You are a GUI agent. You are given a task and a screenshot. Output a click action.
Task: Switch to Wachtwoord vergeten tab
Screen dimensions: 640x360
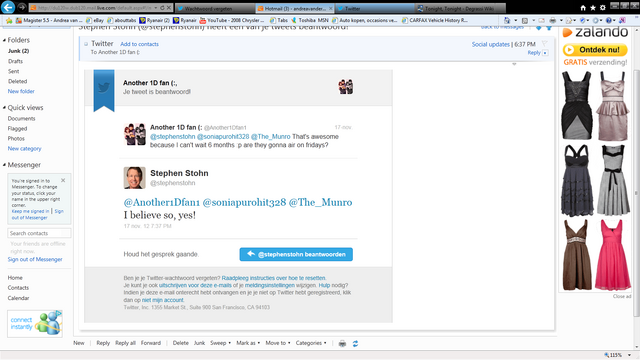pyautogui.click(x=215, y=8)
